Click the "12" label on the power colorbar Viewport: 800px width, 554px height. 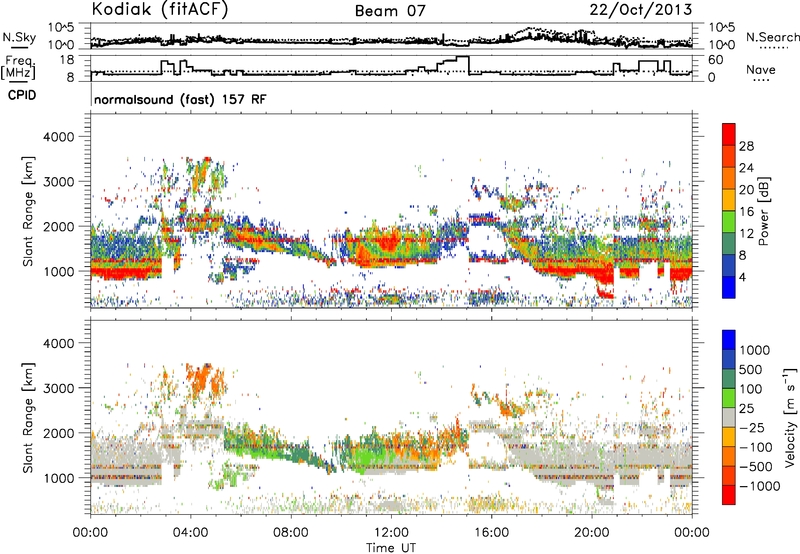(746, 234)
